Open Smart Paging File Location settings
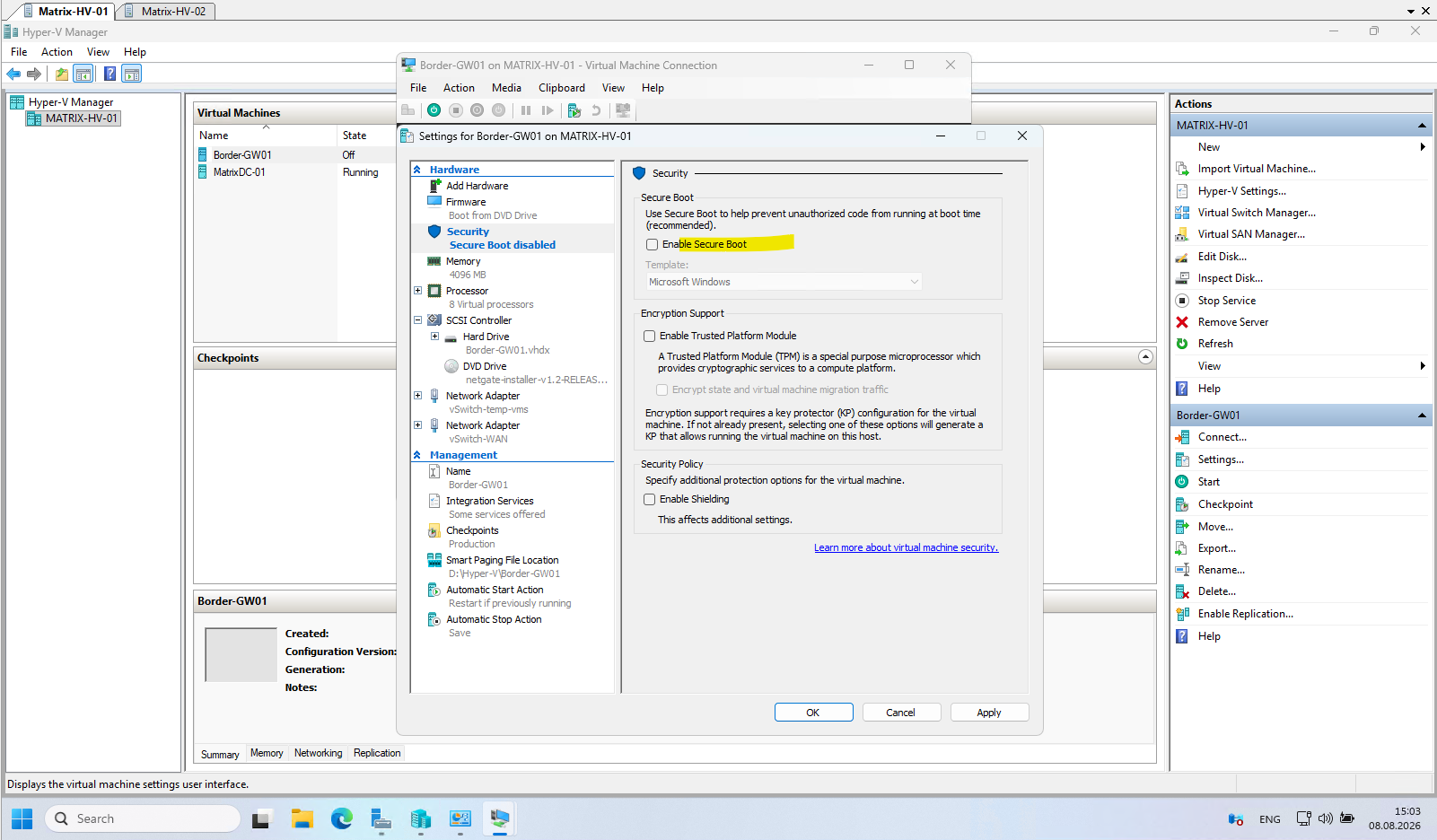 pos(503,560)
